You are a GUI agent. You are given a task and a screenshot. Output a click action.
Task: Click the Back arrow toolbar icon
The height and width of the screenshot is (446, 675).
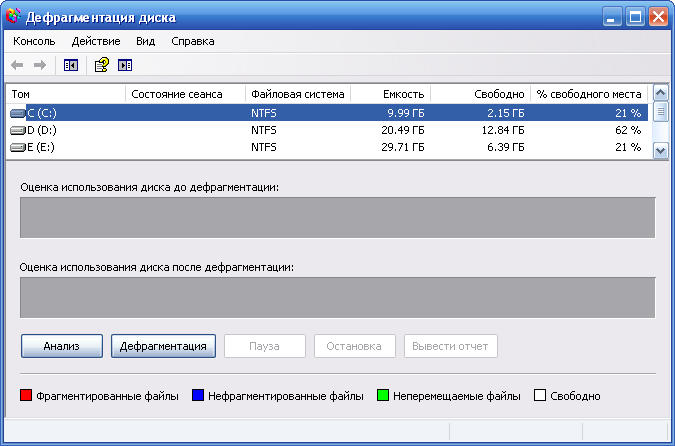pos(17,65)
